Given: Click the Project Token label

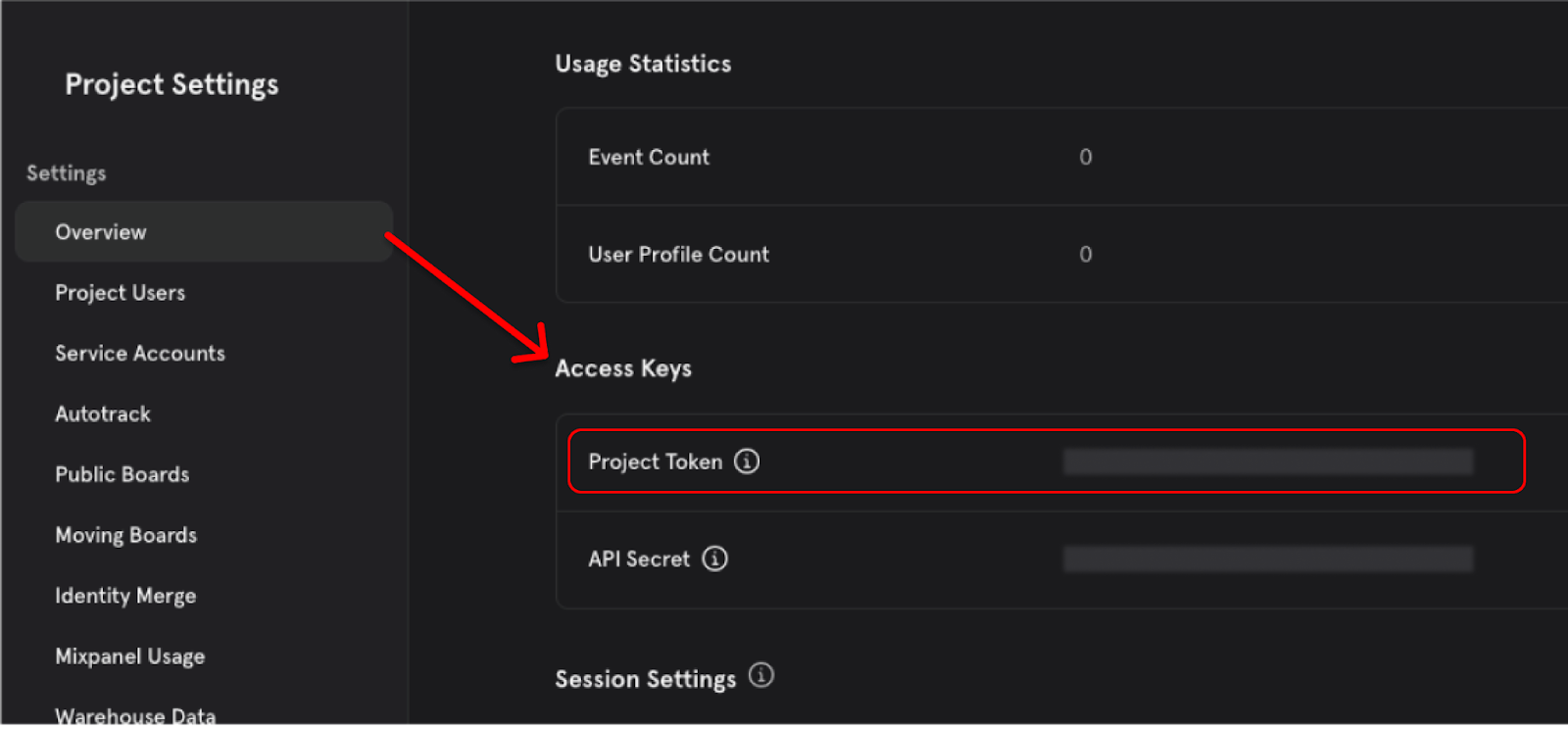Looking at the screenshot, I should point(655,462).
